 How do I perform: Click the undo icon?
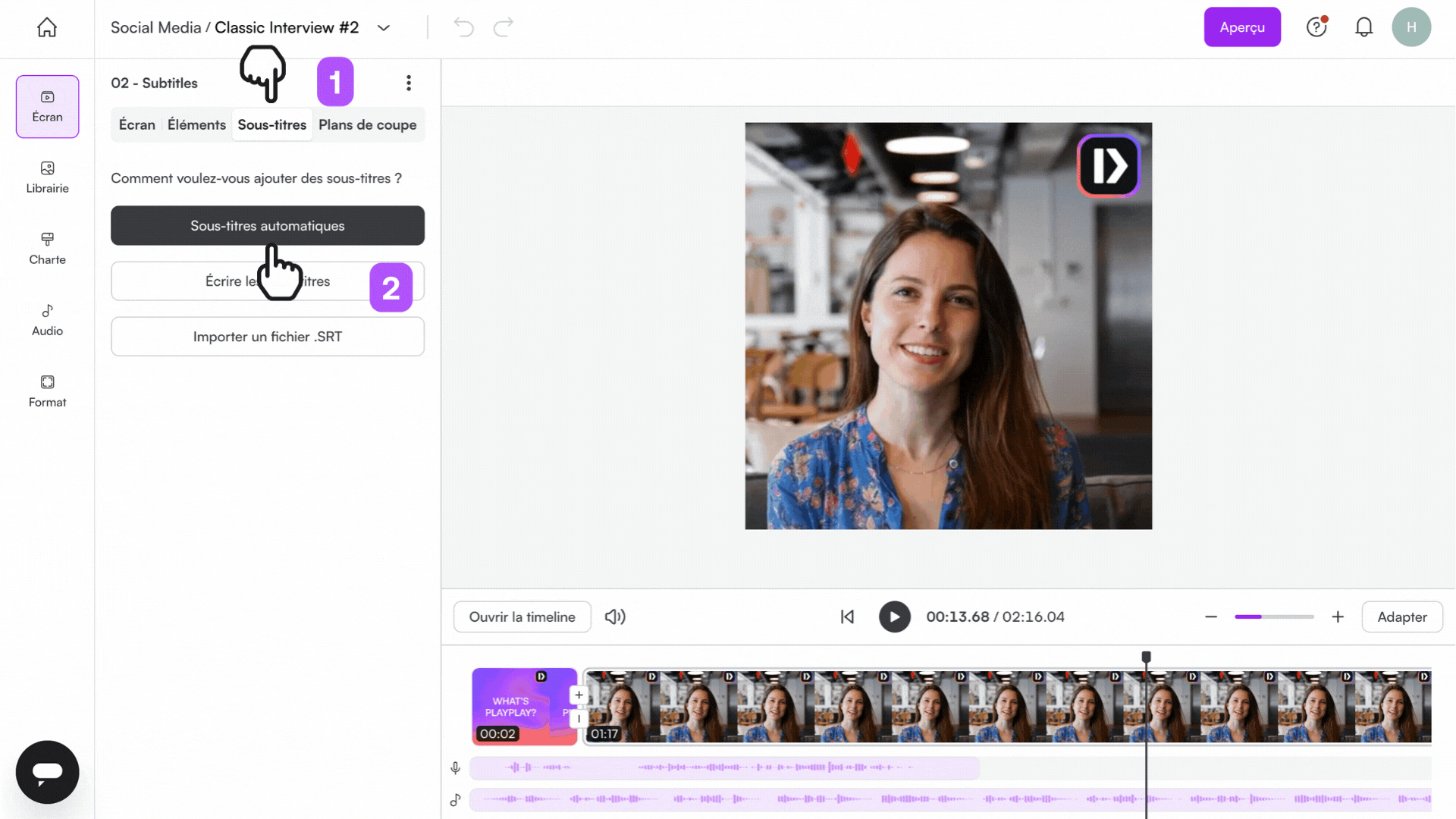[463, 27]
